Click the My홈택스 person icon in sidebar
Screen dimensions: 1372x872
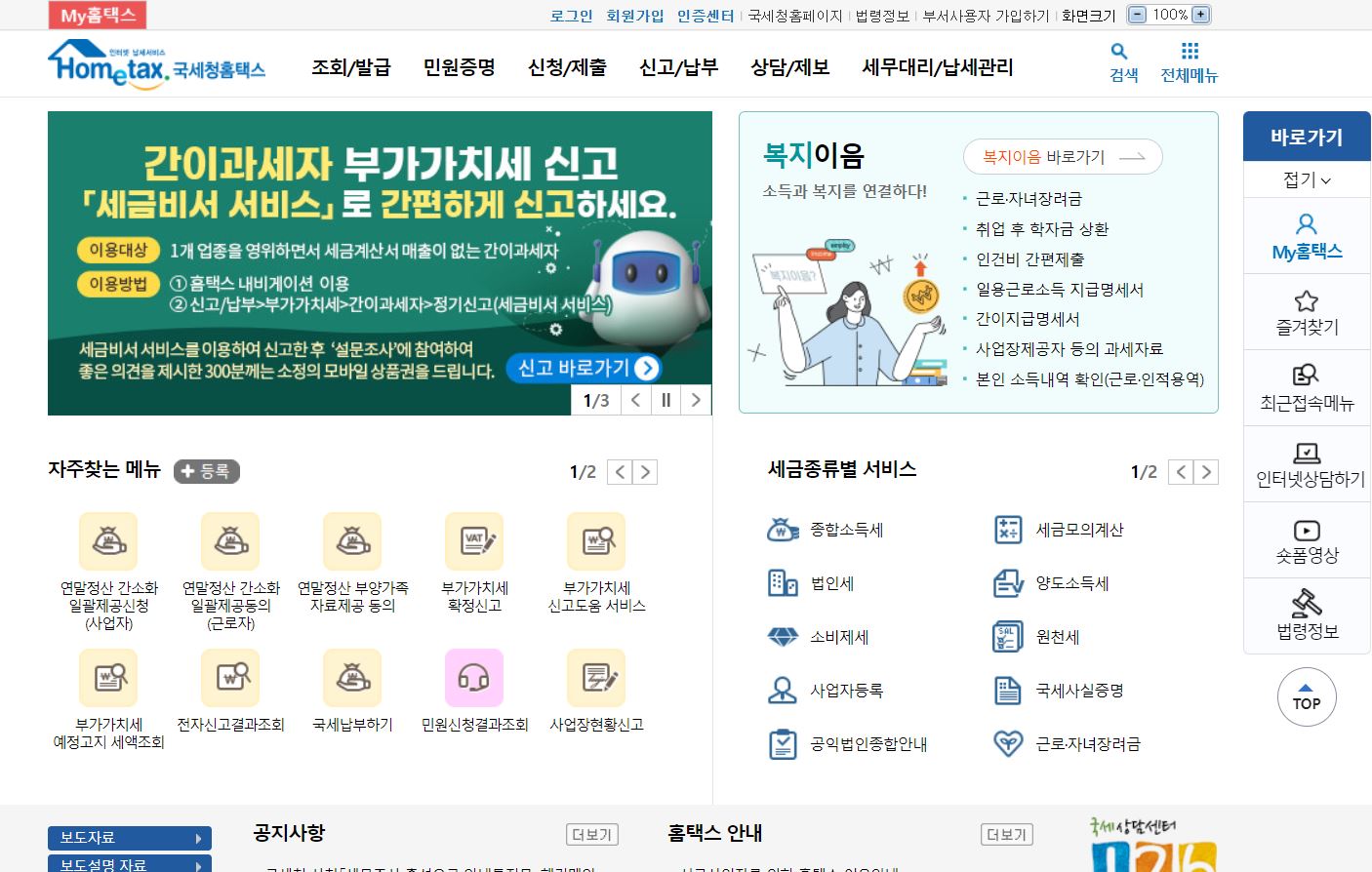tap(1307, 224)
